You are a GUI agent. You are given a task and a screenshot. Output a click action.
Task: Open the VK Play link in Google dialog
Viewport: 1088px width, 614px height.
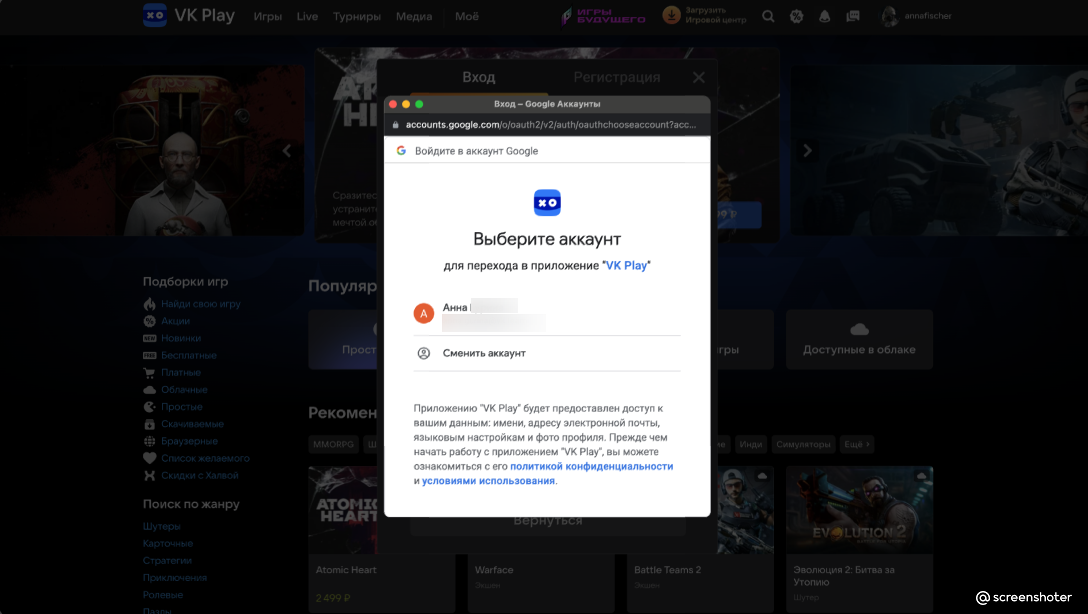pos(627,266)
